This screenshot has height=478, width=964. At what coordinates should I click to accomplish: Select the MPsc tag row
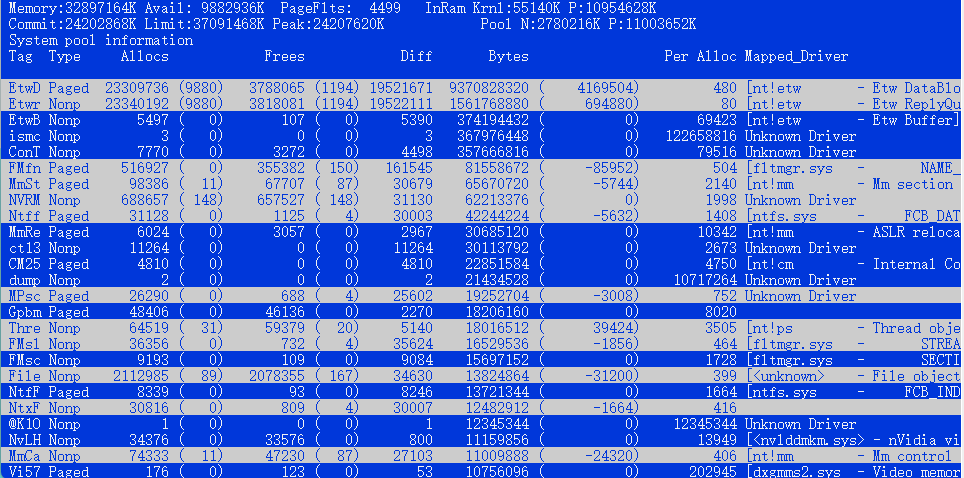[x=482, y=296]
